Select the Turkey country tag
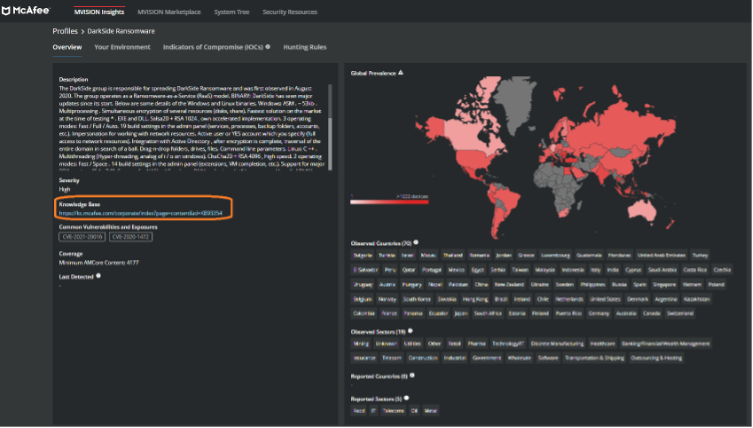This screenshot has width=753, height=428. [x=700, y=256]
